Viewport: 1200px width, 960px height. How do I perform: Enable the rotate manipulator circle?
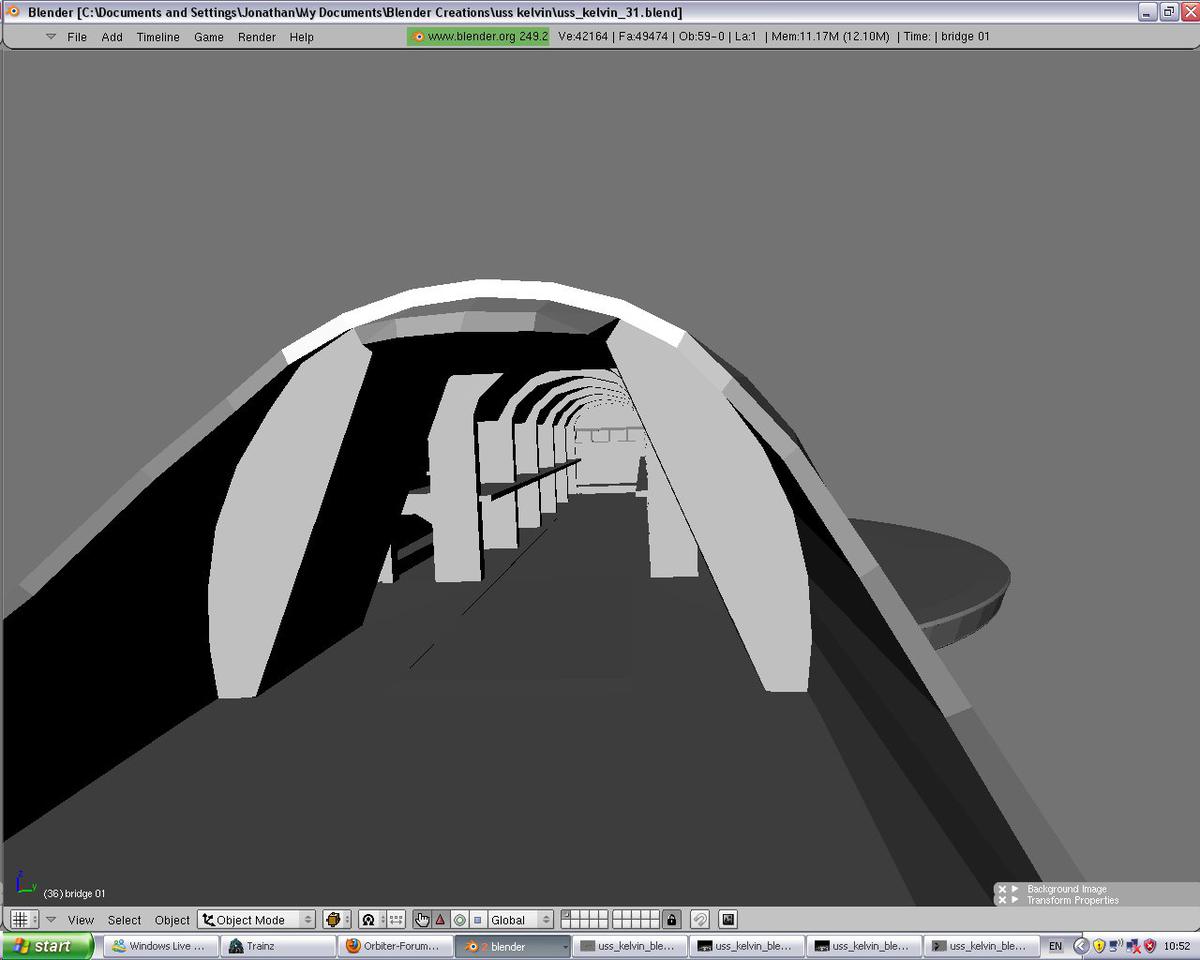coord(459,919)
